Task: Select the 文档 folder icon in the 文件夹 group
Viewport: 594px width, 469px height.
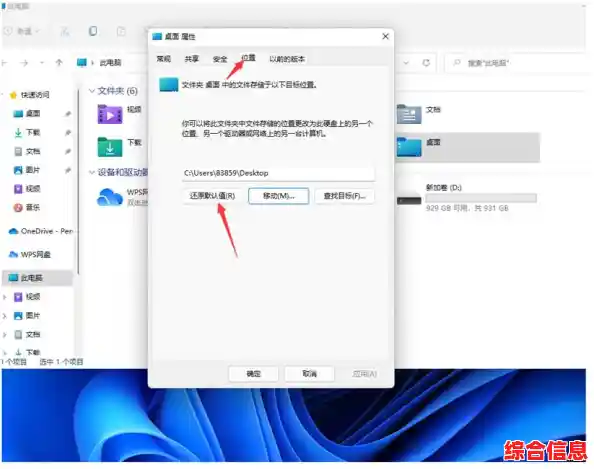Action: coord(409,114)
